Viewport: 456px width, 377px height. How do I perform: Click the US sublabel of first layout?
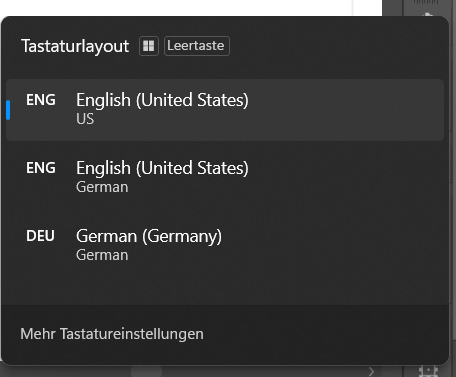pyautogui.click(x=85, y=119)
